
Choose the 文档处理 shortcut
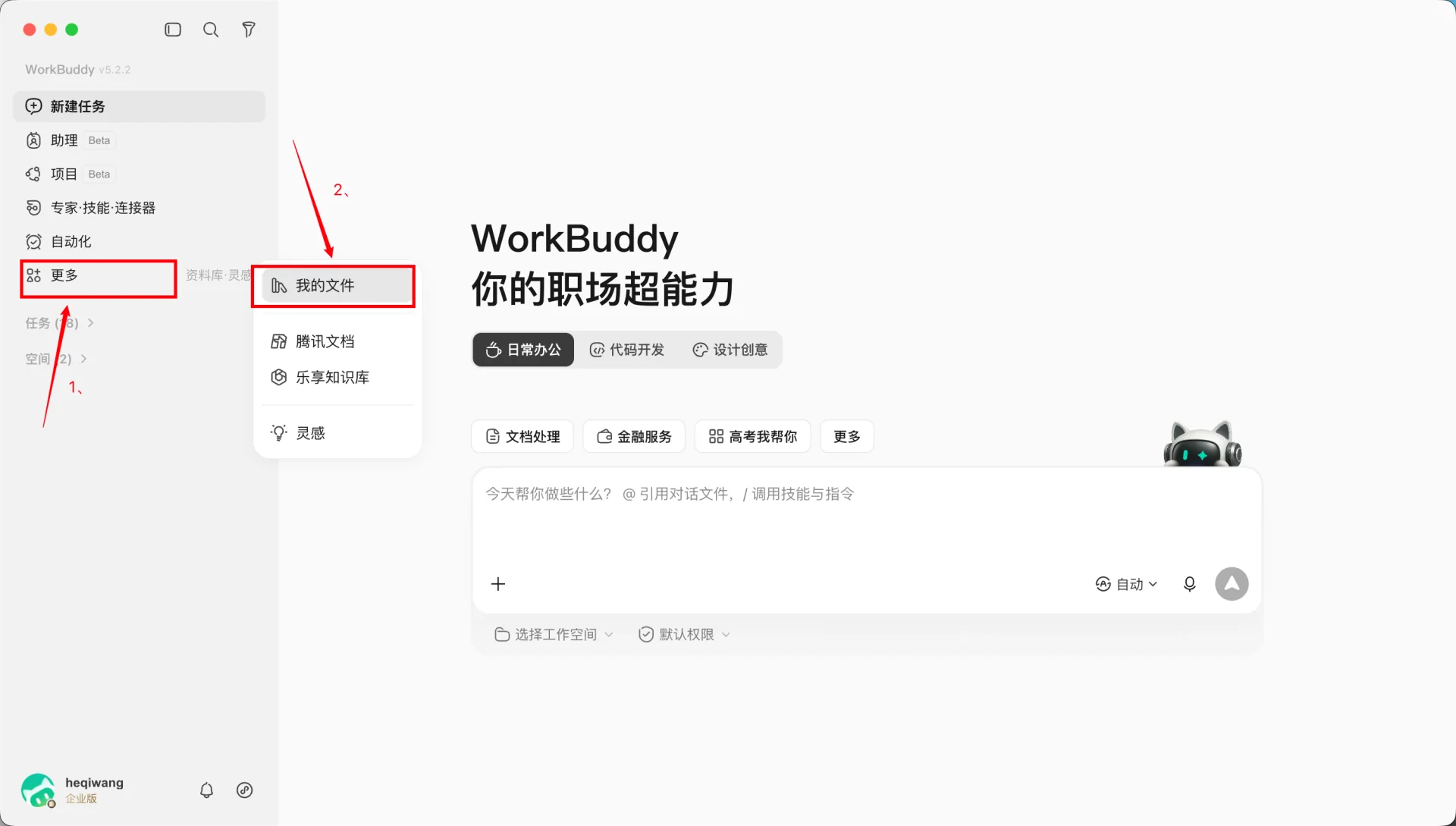click(x=522, y=436)
